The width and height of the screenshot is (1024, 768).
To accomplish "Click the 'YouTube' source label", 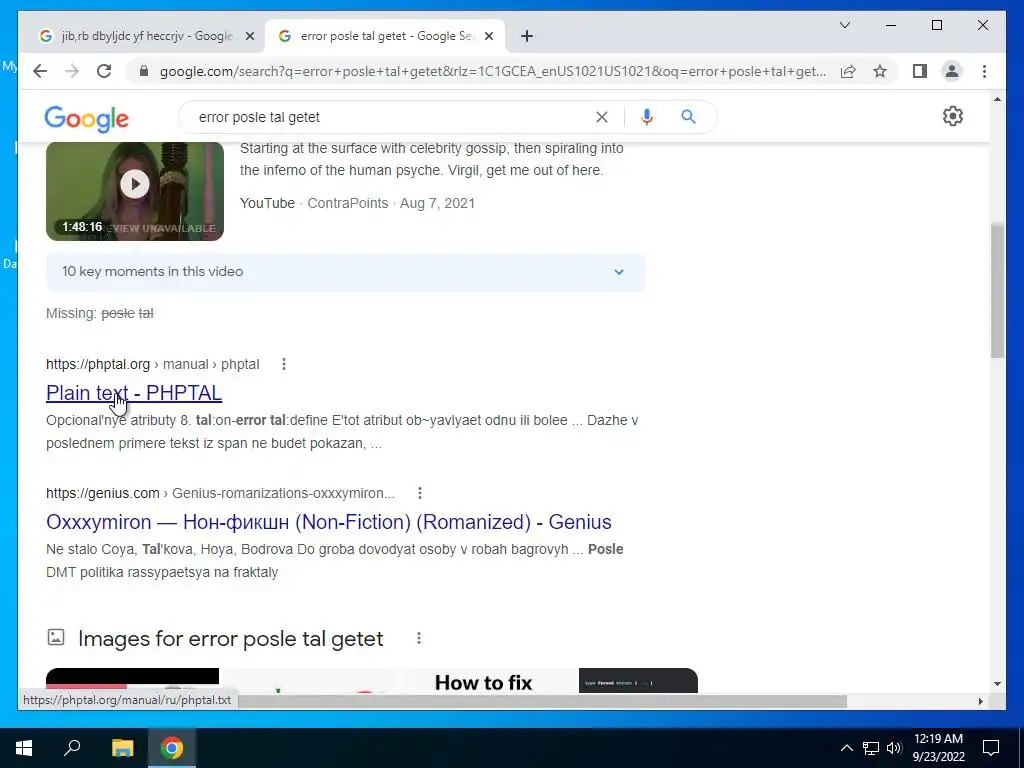I will pos(267,203).
